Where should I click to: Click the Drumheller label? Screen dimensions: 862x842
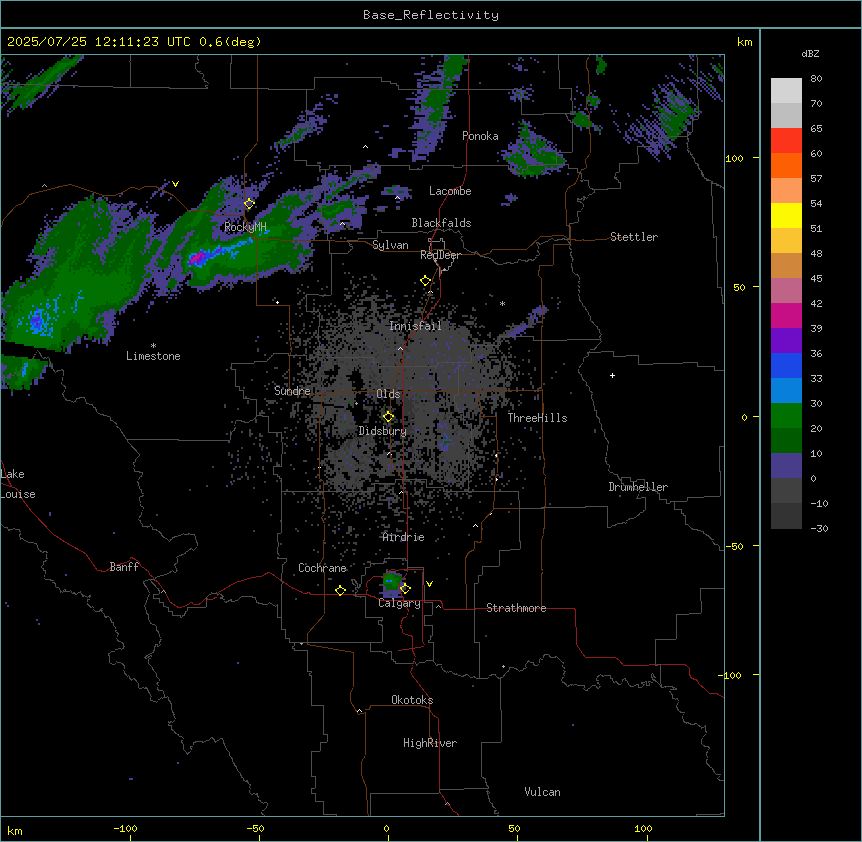(638, 487)
